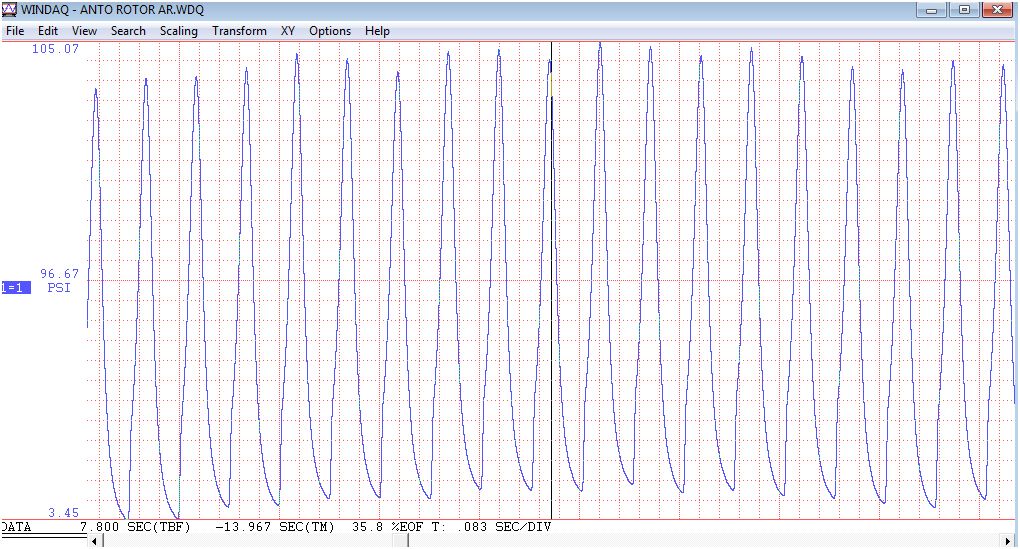Open the Scaling menu

[x=179, y=31]
